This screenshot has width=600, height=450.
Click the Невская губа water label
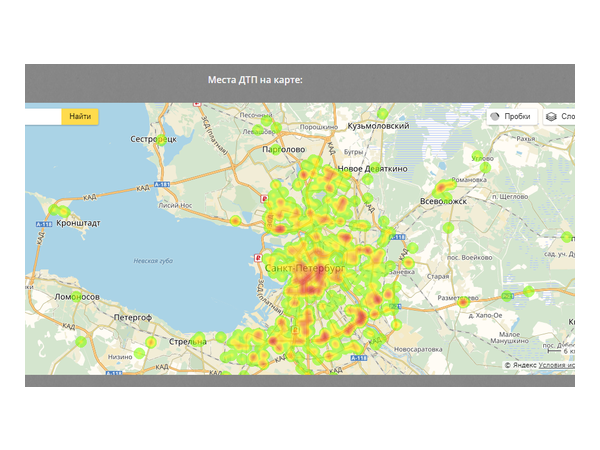153,261
